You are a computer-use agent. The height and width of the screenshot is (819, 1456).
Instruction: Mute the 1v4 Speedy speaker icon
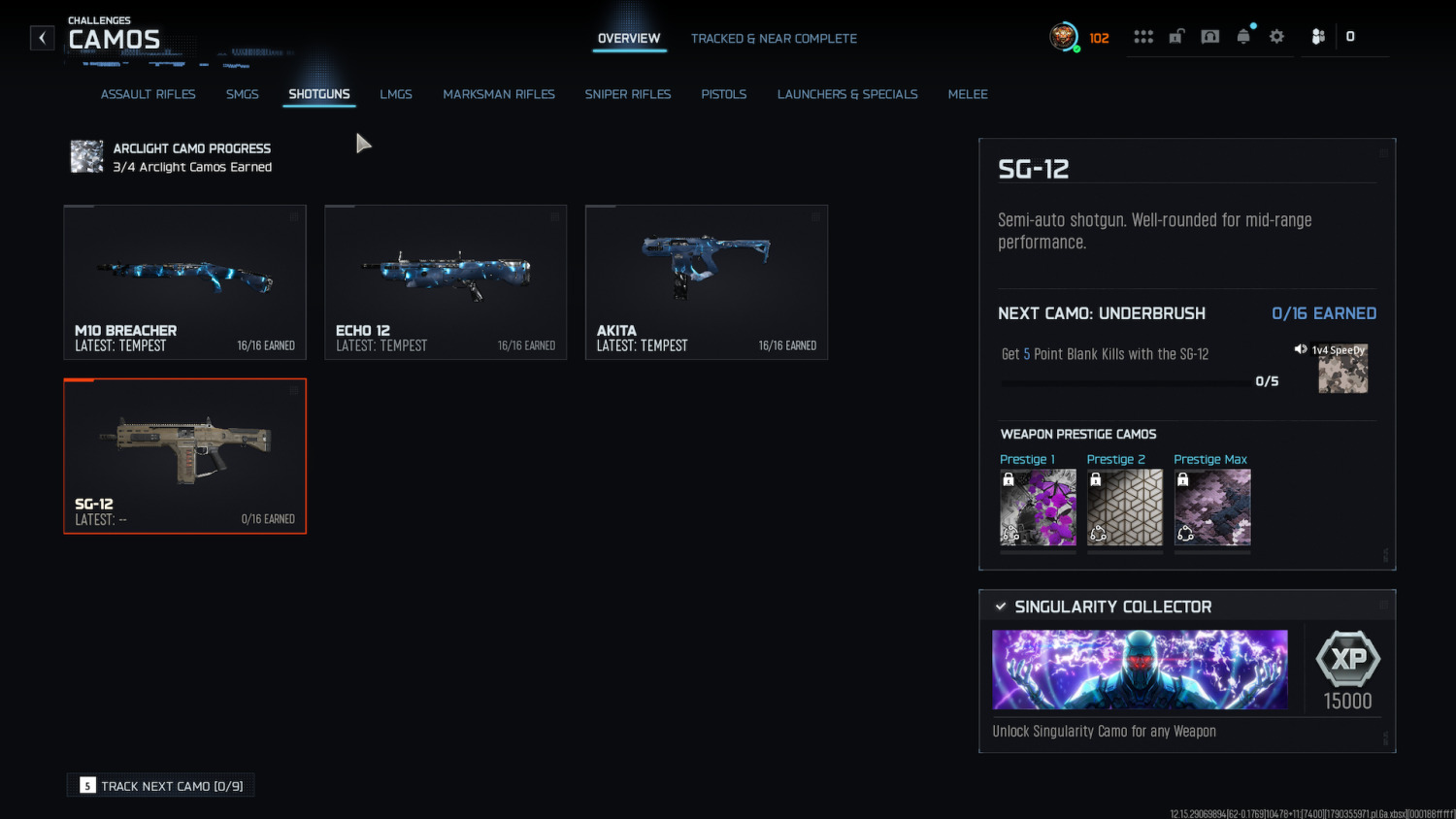[x=1300, y=349]
